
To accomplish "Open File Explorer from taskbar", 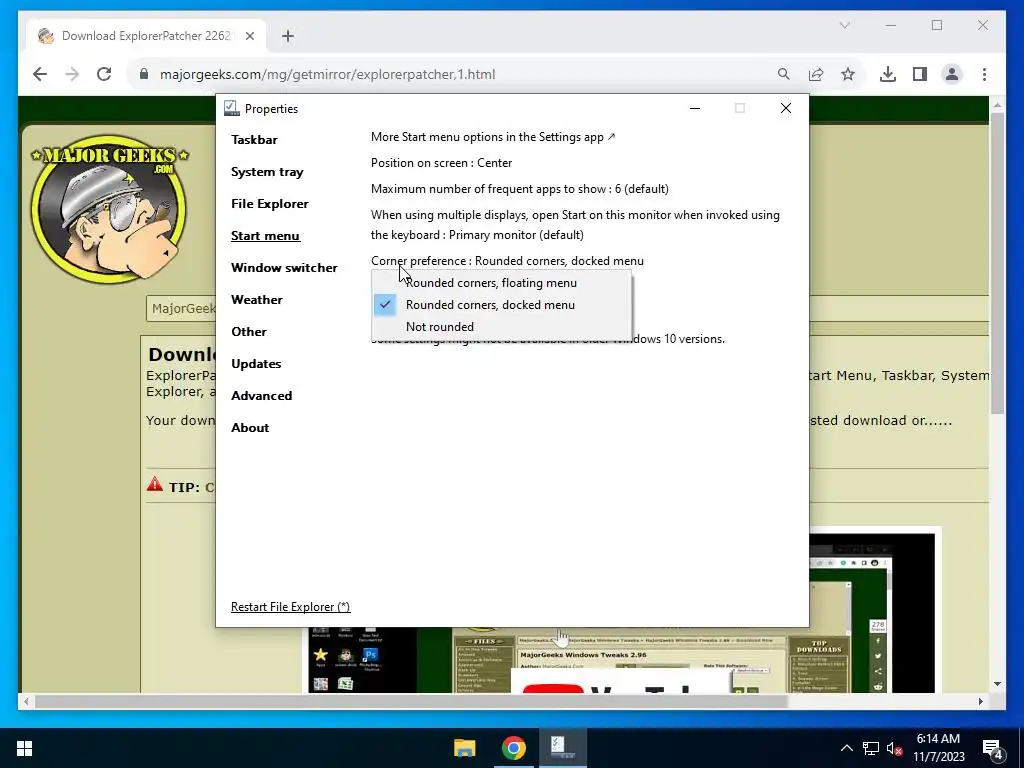I will [x=465, y=748].
